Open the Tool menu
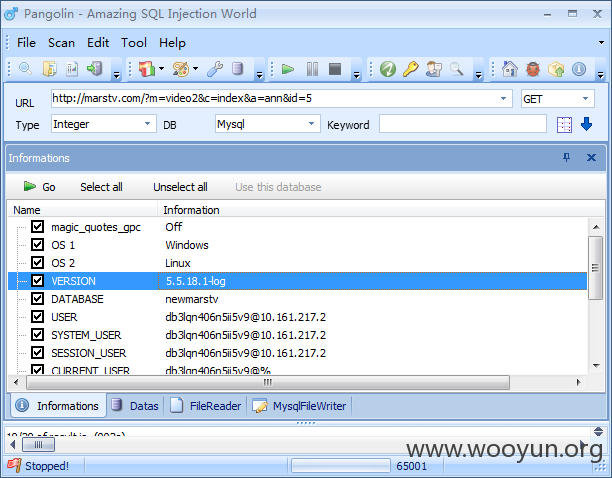This screenshot has height=478, width=612. [133, 43]
